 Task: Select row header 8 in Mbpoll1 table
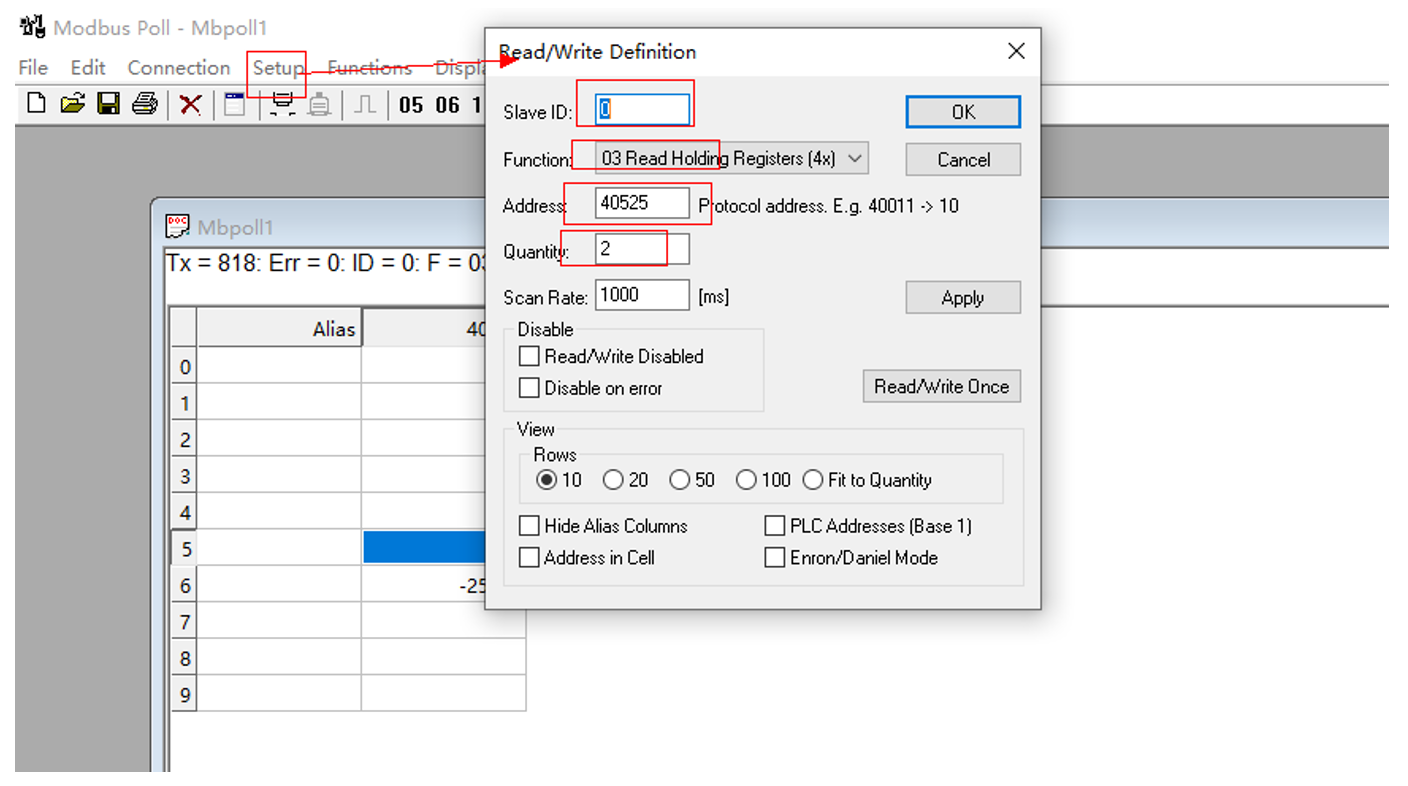[x=184, y=658]
